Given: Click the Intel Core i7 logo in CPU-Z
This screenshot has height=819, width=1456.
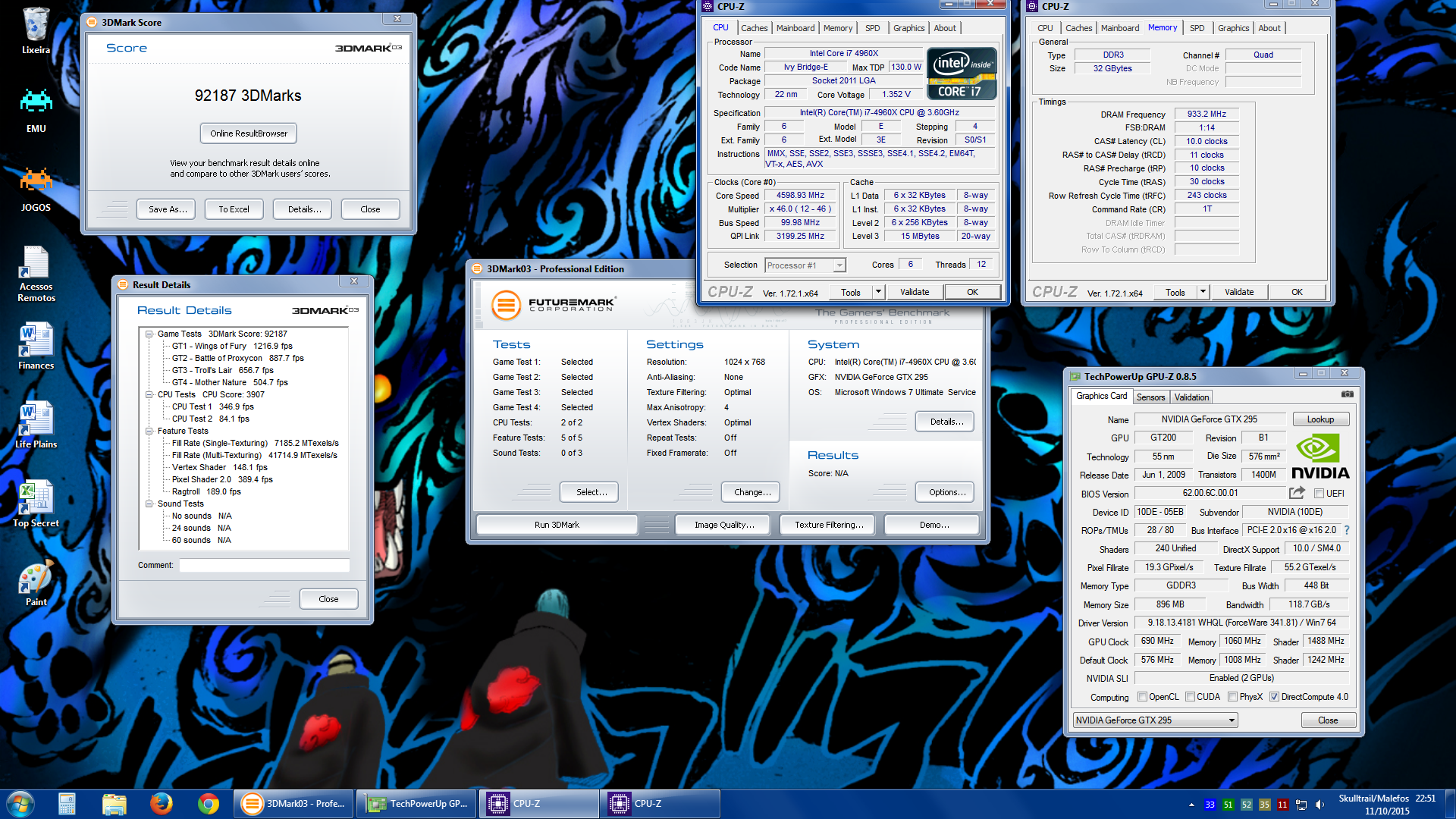Looking at the screenshot, I should coord(962,73).
